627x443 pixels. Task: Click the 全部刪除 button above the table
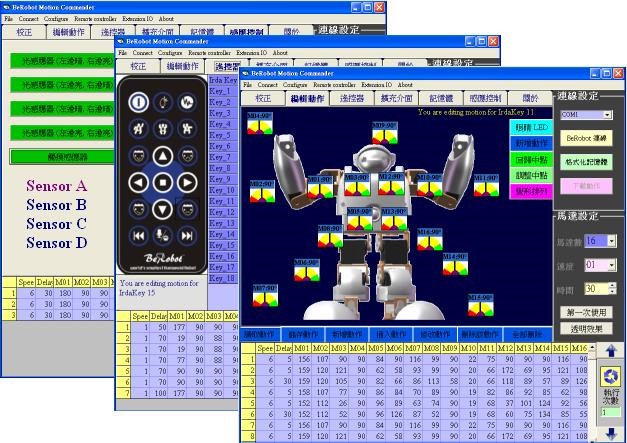pyautogui.click(x=528, y=334)
